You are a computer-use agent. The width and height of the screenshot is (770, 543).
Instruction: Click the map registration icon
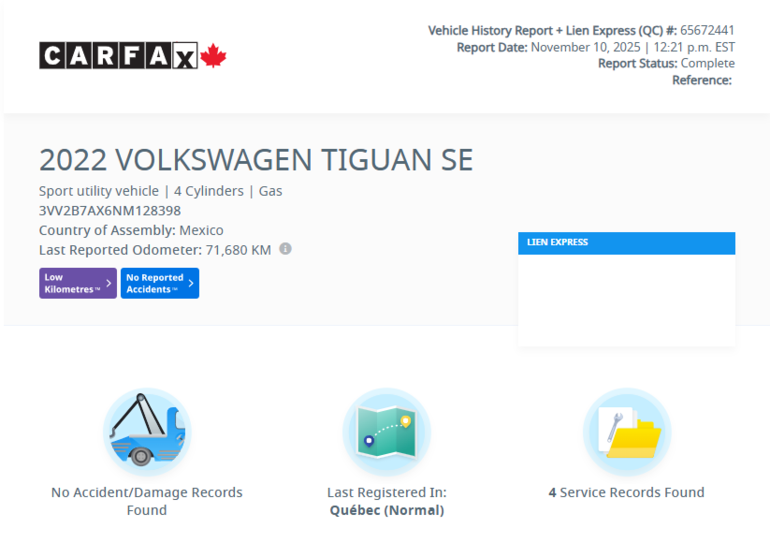[x=386, y=431]
